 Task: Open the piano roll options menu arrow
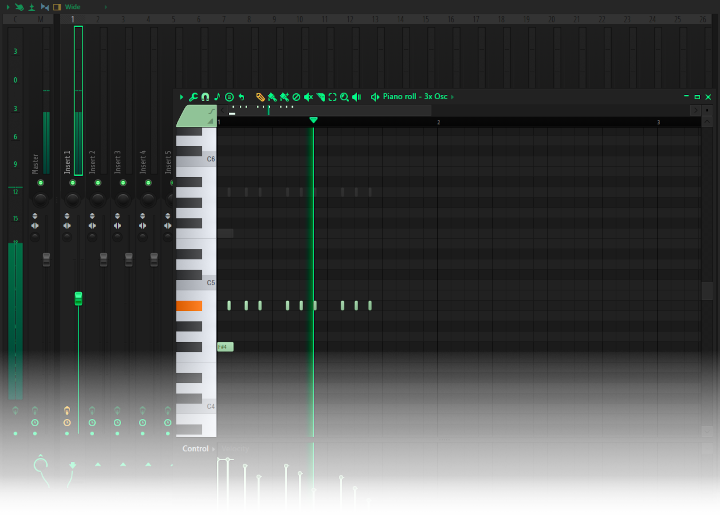click(181, 97)
